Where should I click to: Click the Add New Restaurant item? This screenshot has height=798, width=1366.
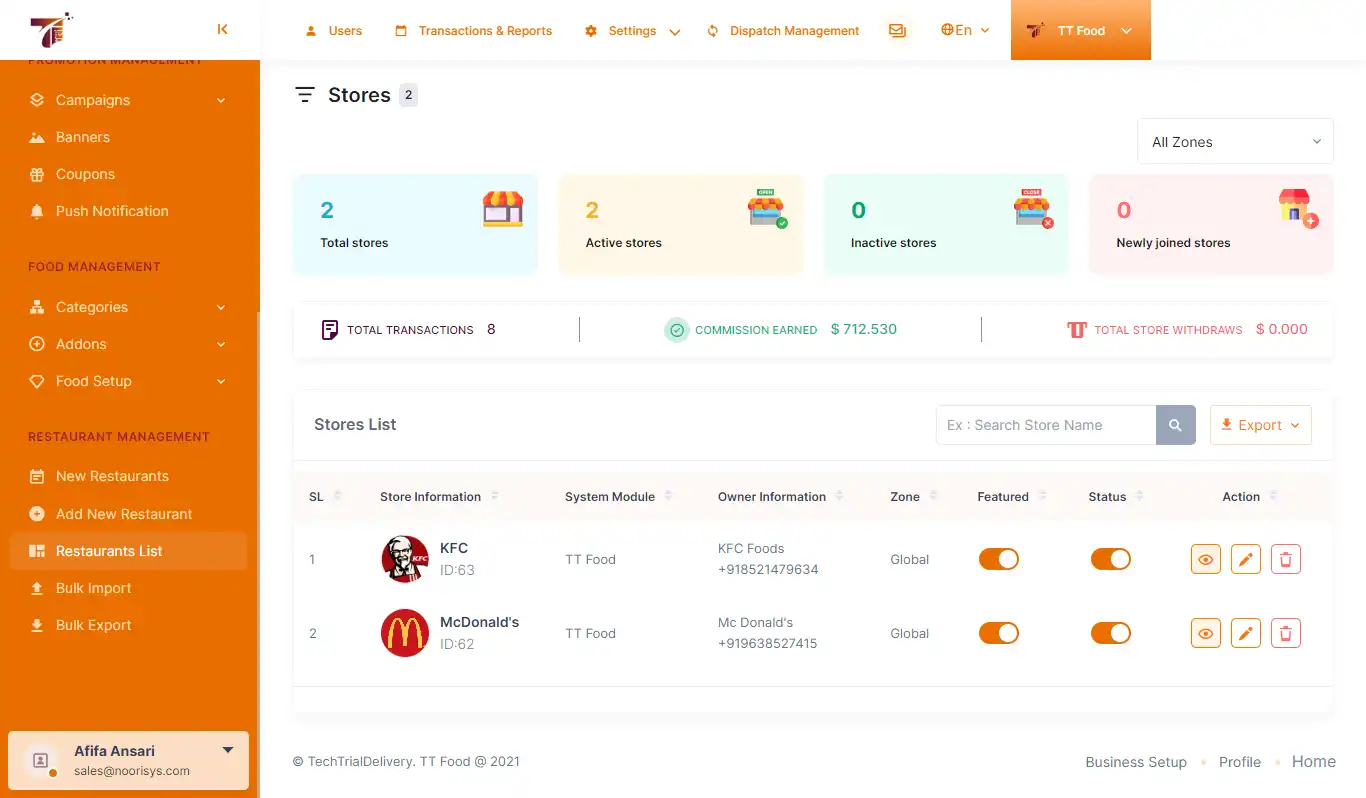(125, 513)
